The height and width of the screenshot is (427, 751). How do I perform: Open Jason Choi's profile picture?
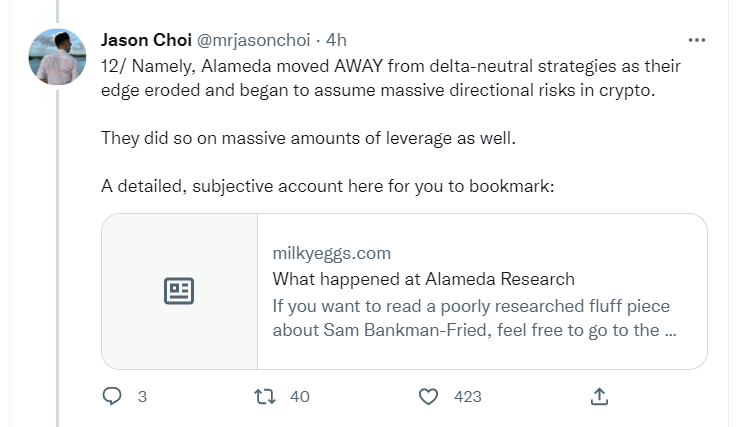[57, 56]
